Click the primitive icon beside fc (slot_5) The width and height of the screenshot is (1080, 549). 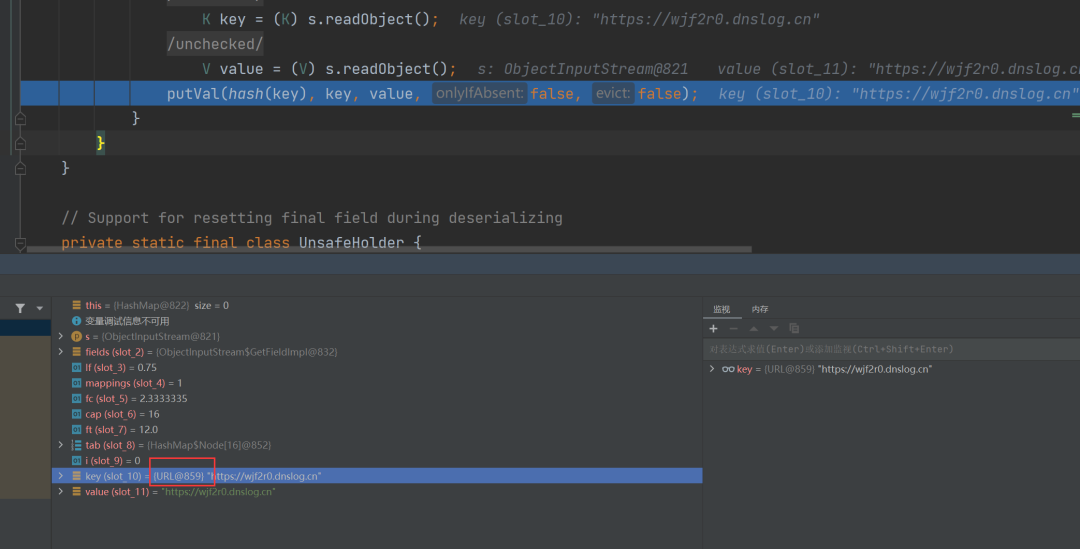tap(76, 398)
